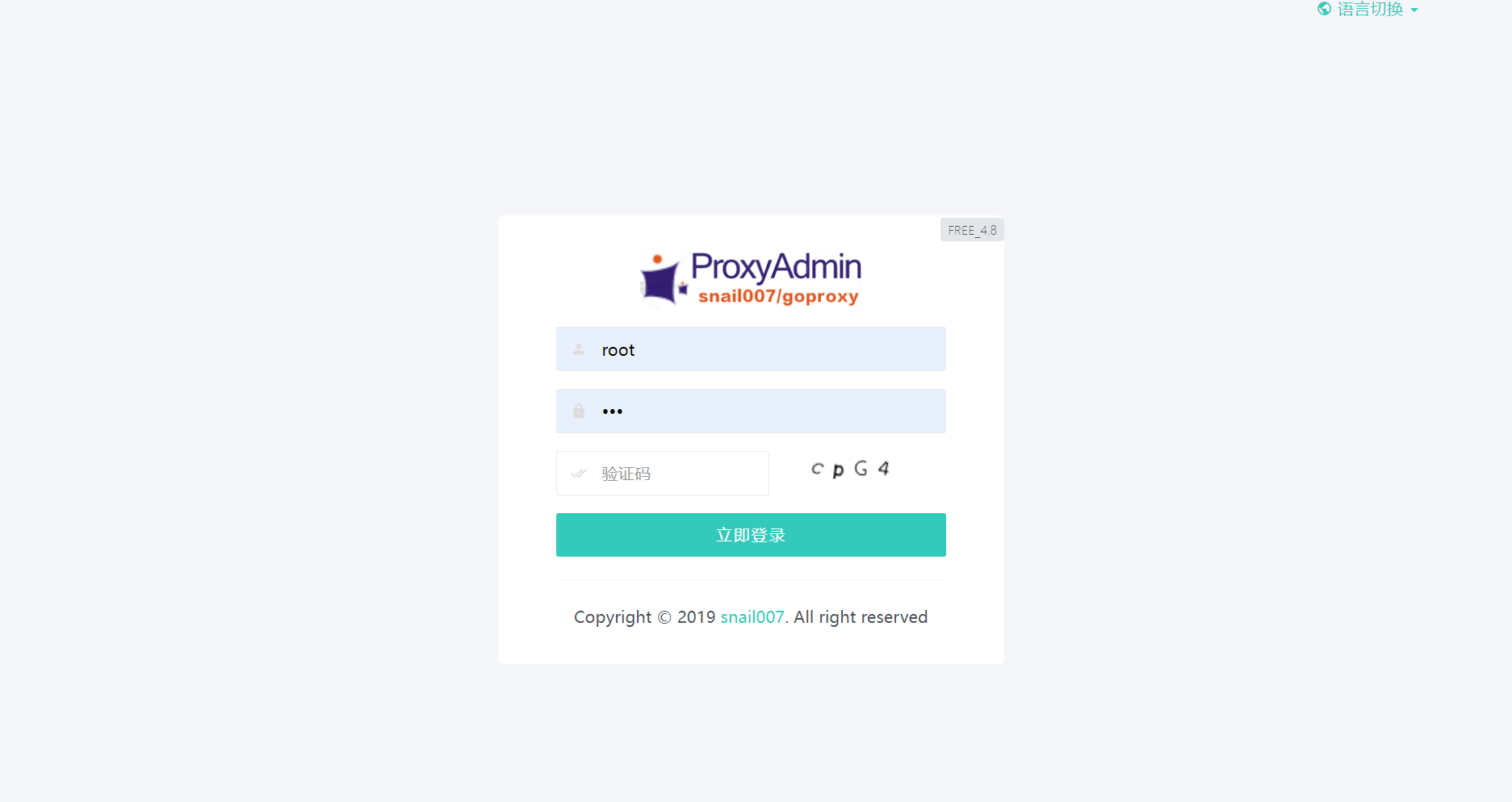This screenshot has width=1512, height=802.
Task: Open the snail007 link in the footer
Action: click(x=752, y=617)
